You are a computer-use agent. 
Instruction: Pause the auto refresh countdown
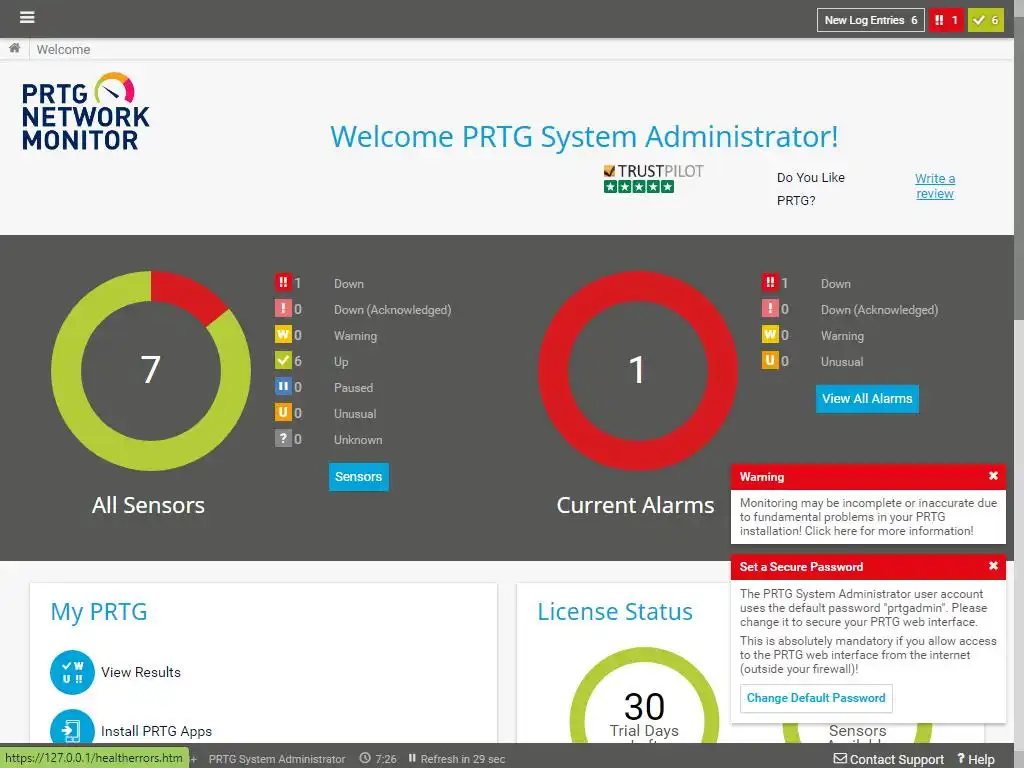456,759
